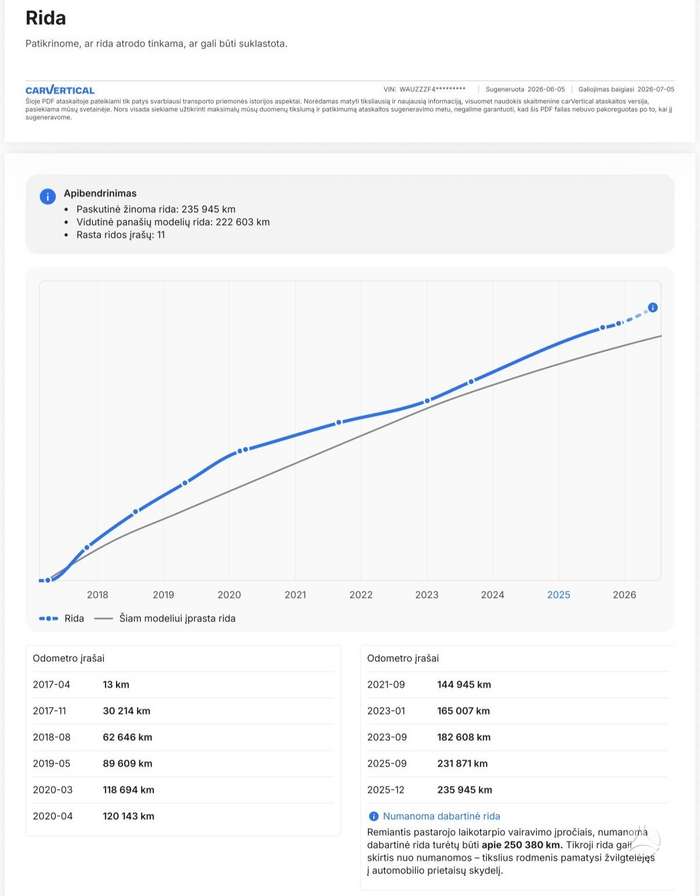Click the Rida page heading

click(46, 18)
